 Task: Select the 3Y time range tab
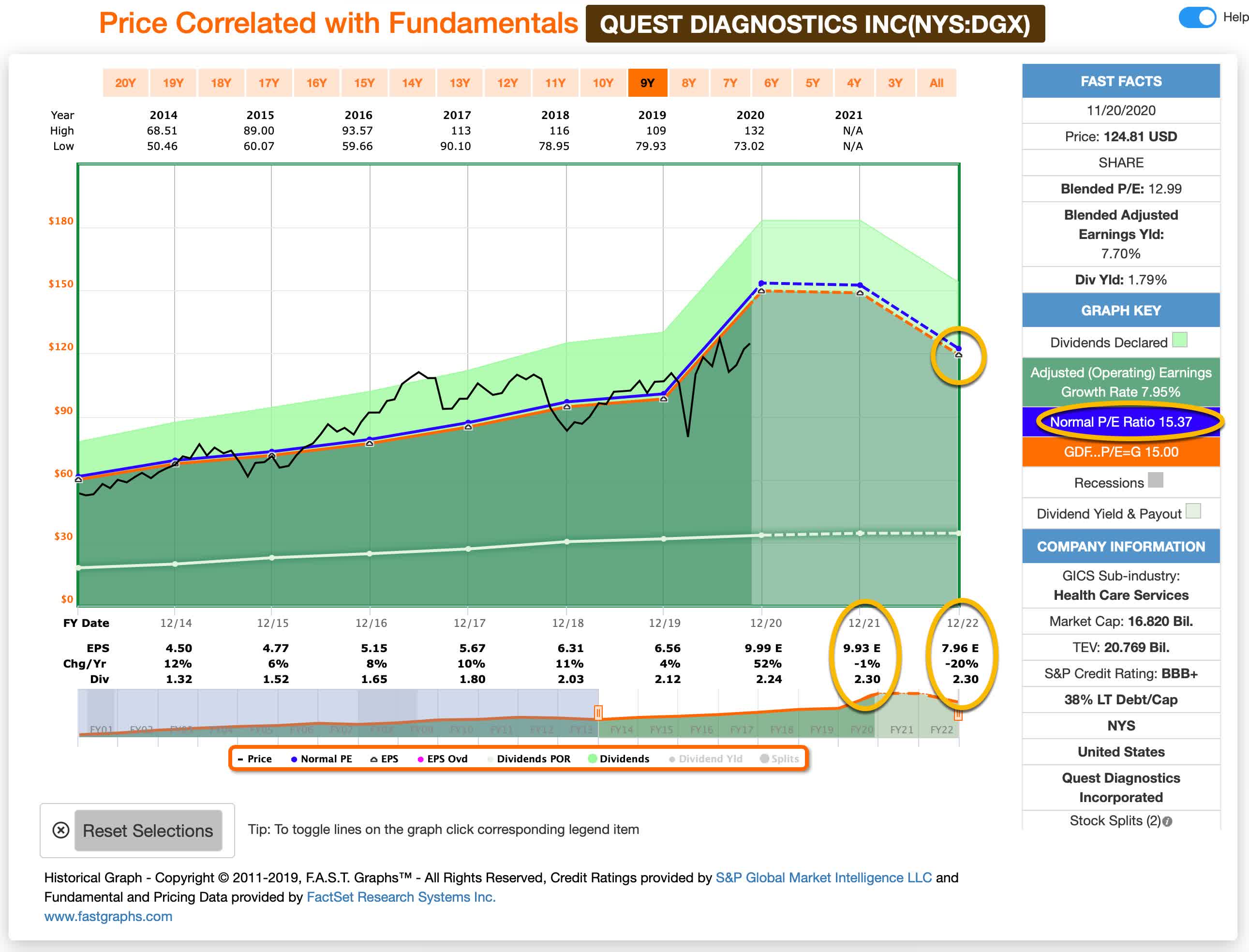(x=895, y=83)
